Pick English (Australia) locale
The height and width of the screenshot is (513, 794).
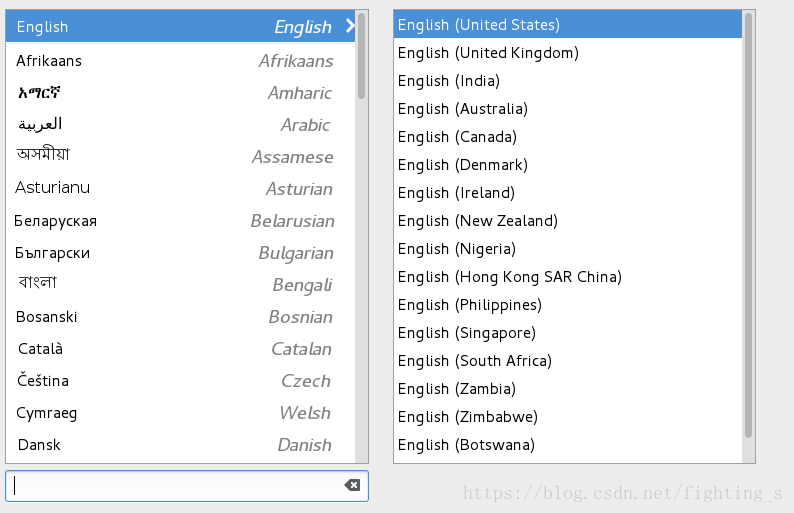coord(568,108)
